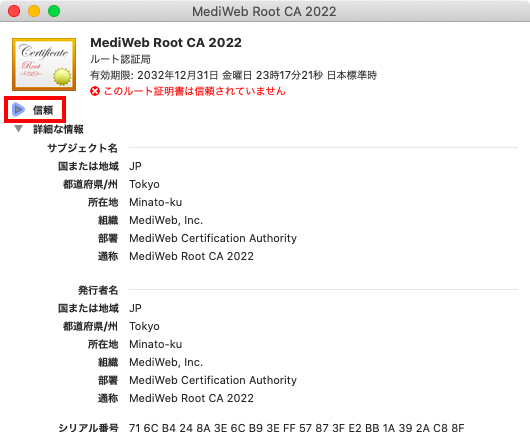
Task: Click the red untrusted error icon
Action: tap(95, 91)
